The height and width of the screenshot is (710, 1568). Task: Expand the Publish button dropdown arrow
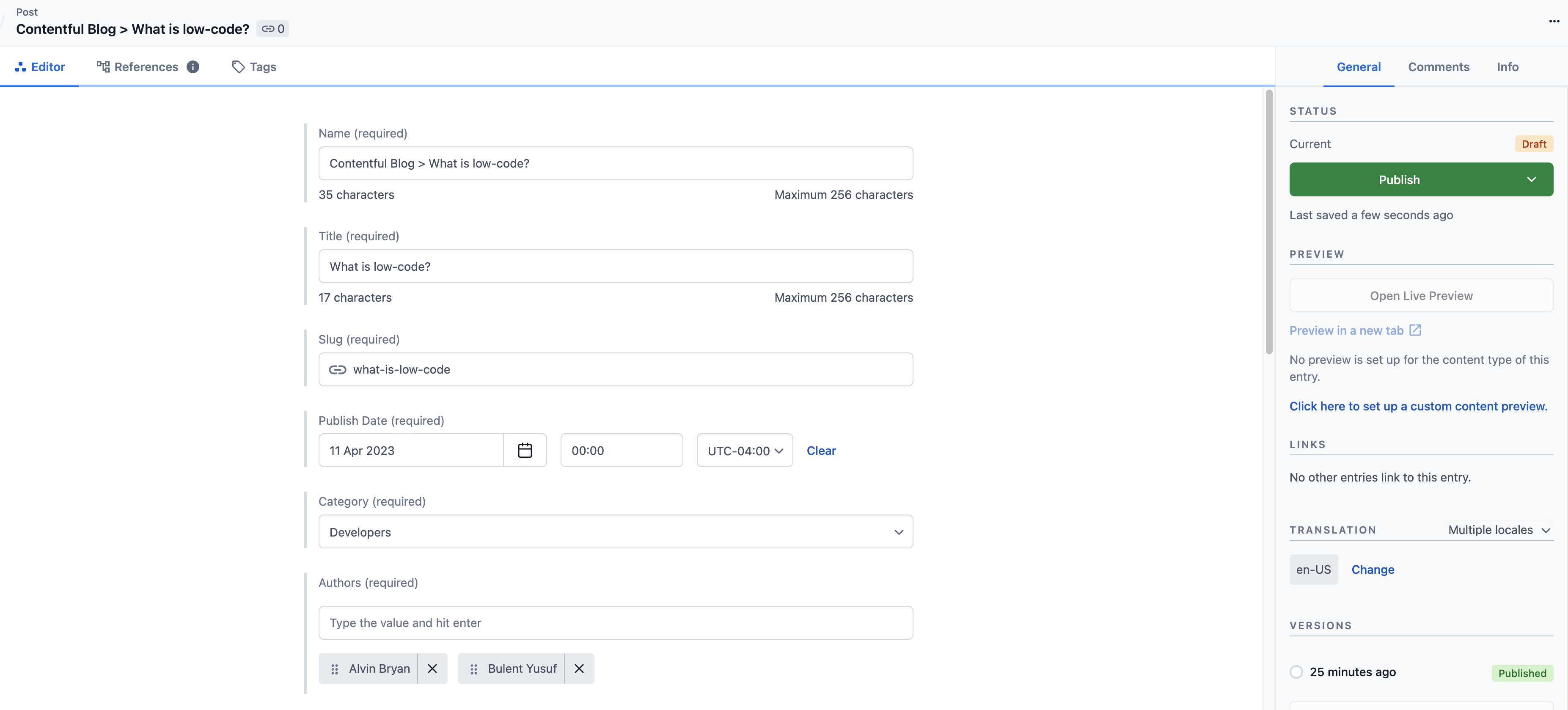[1532, 180]
